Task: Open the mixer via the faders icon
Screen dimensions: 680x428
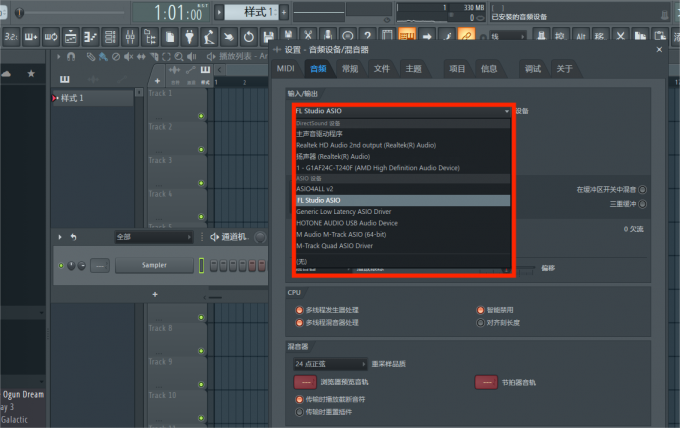Action: pos(130,37)
